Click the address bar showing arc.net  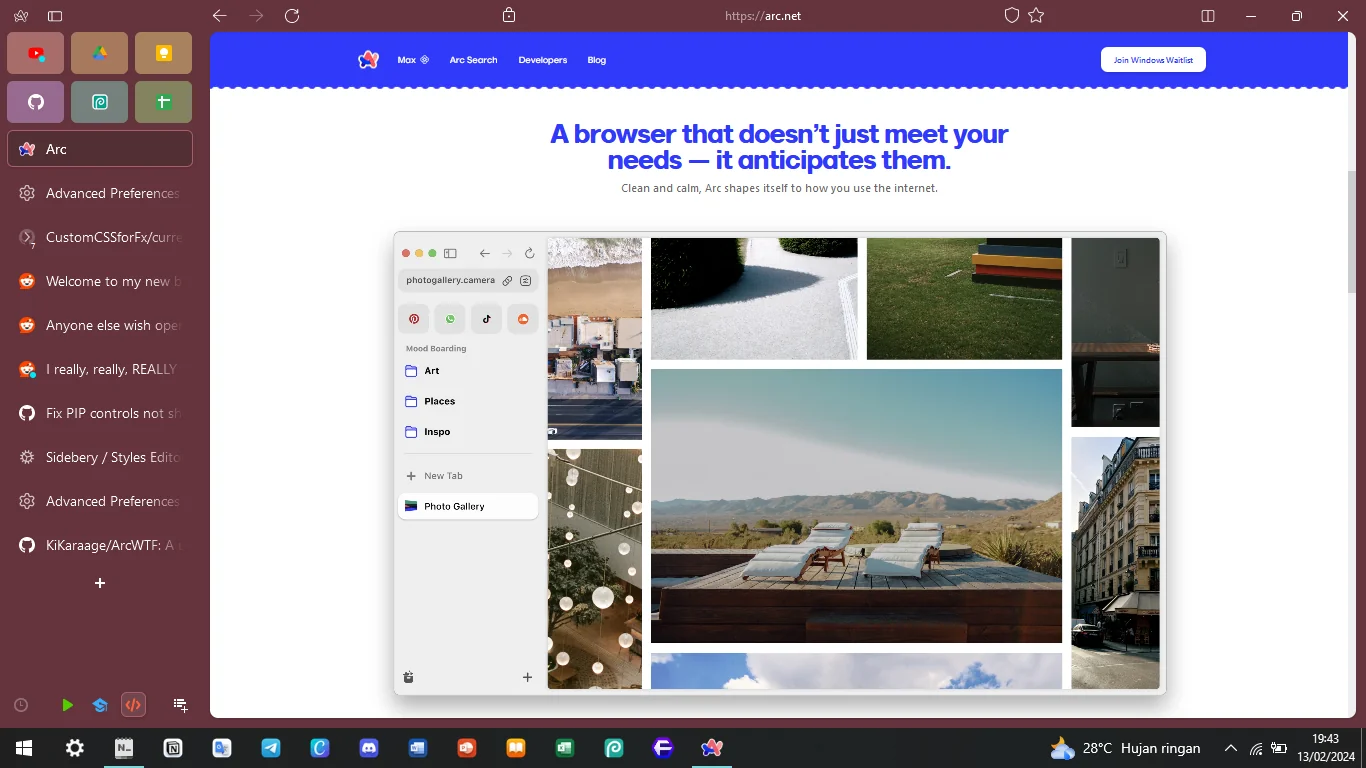coord(763,15)
